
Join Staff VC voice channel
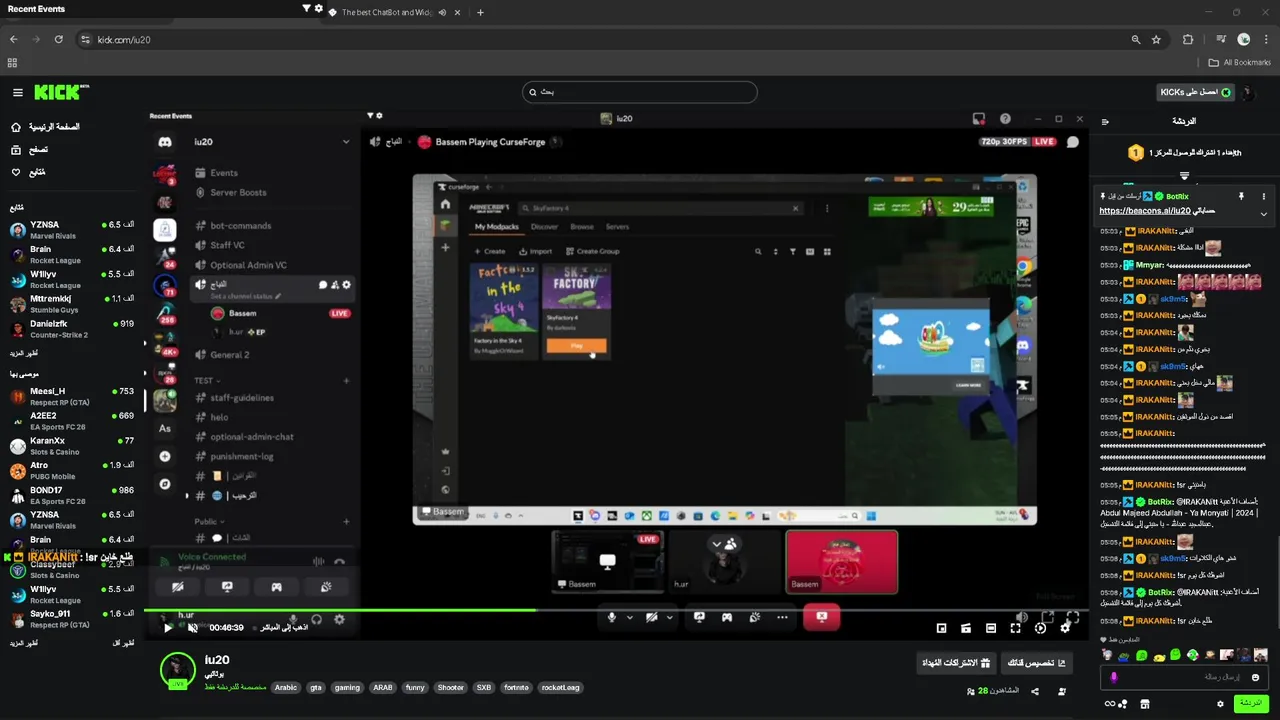227,245
